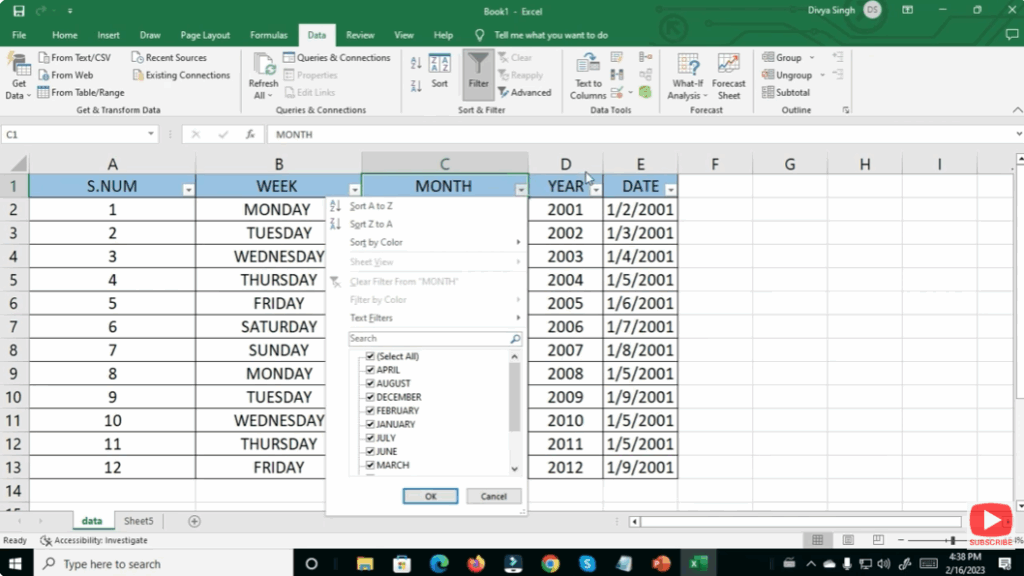
Task: Click the filter menu Search box
Action: (428, 339)
